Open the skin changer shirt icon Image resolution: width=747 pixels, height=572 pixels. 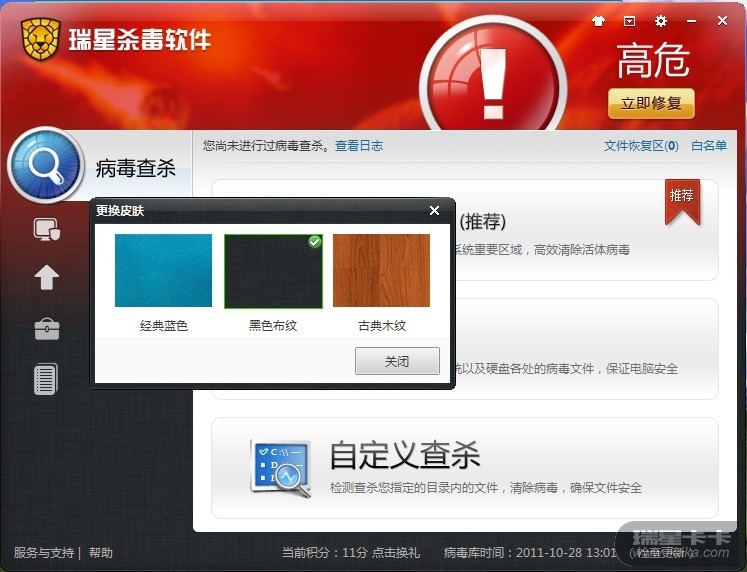coord(598,21)
